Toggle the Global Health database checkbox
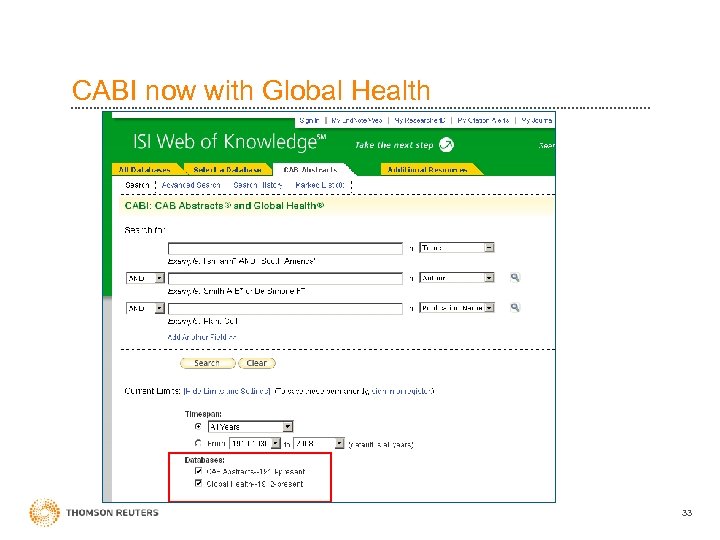This screenshot has height=540, width=720. (198, 483)
